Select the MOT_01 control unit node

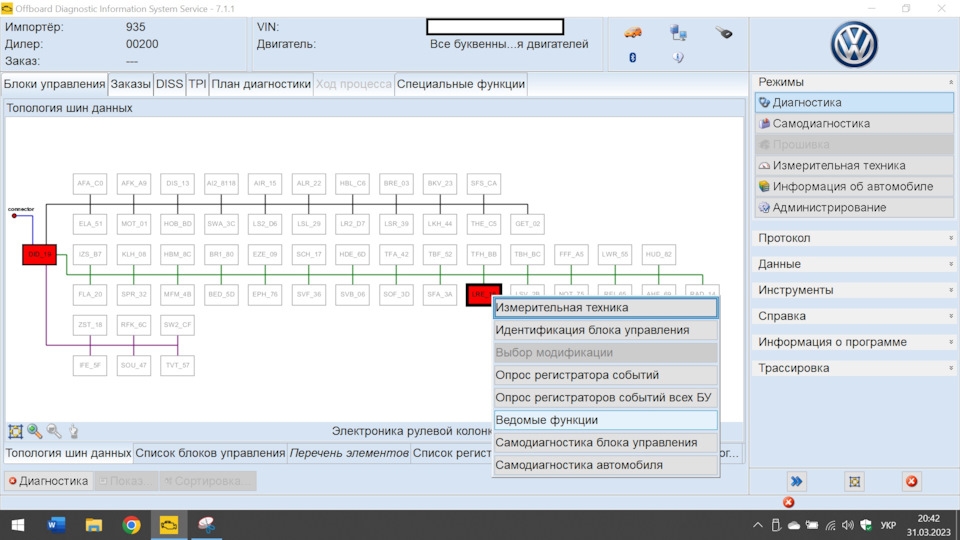pyautogui.click(x=133, y=223)
